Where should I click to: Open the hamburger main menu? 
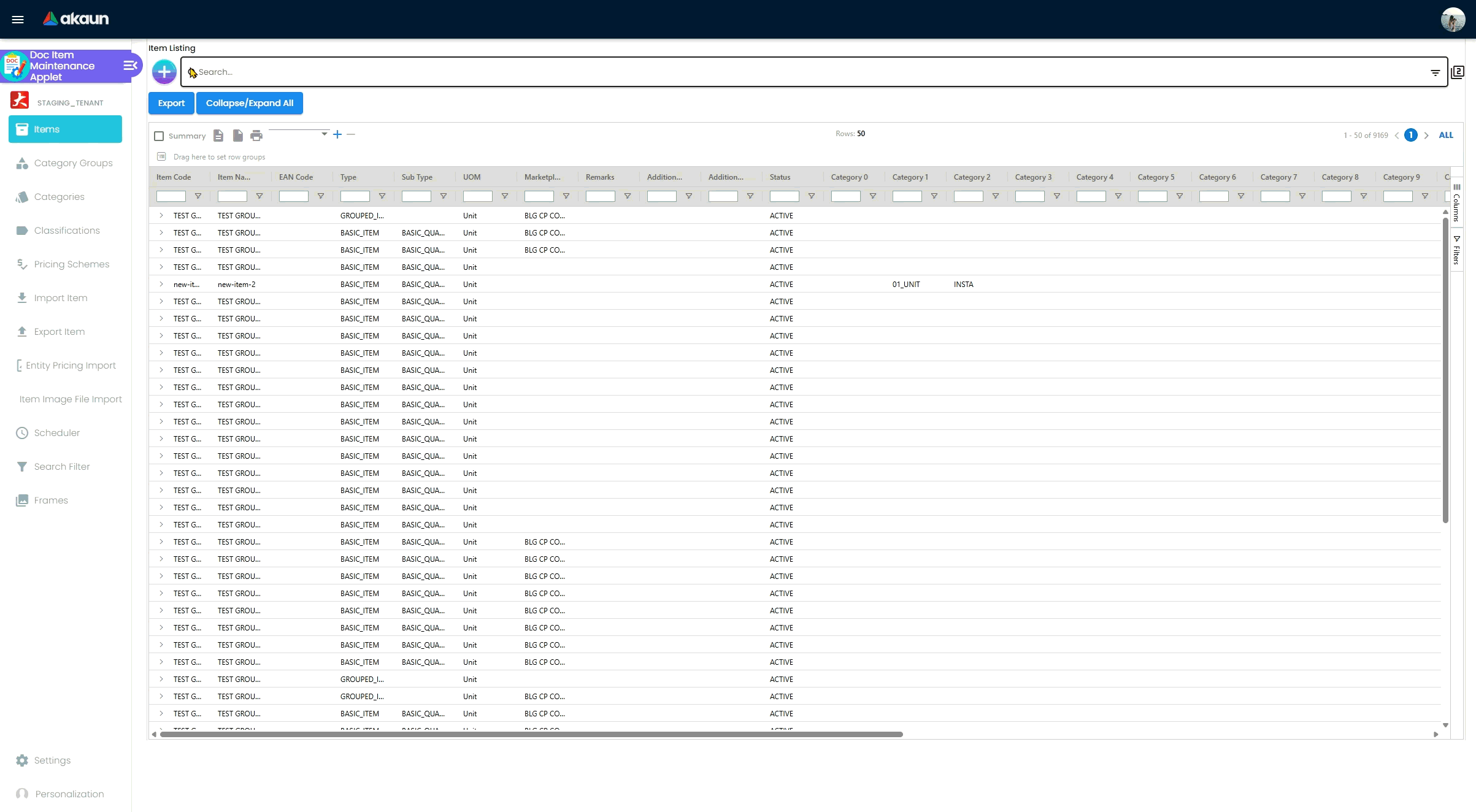click(18, 19)
